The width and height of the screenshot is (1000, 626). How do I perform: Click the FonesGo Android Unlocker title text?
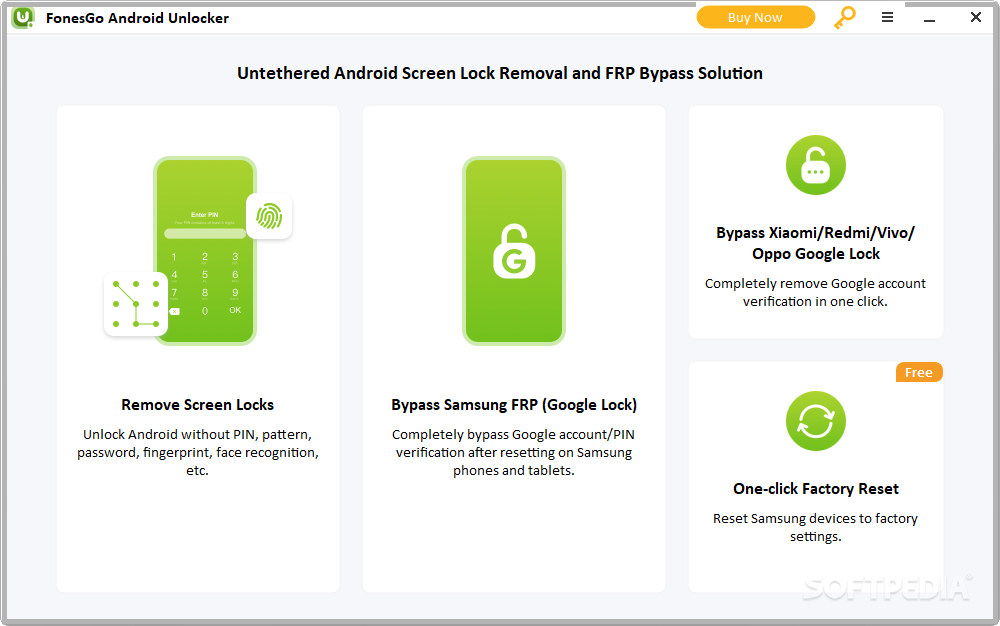pos(137,18)
